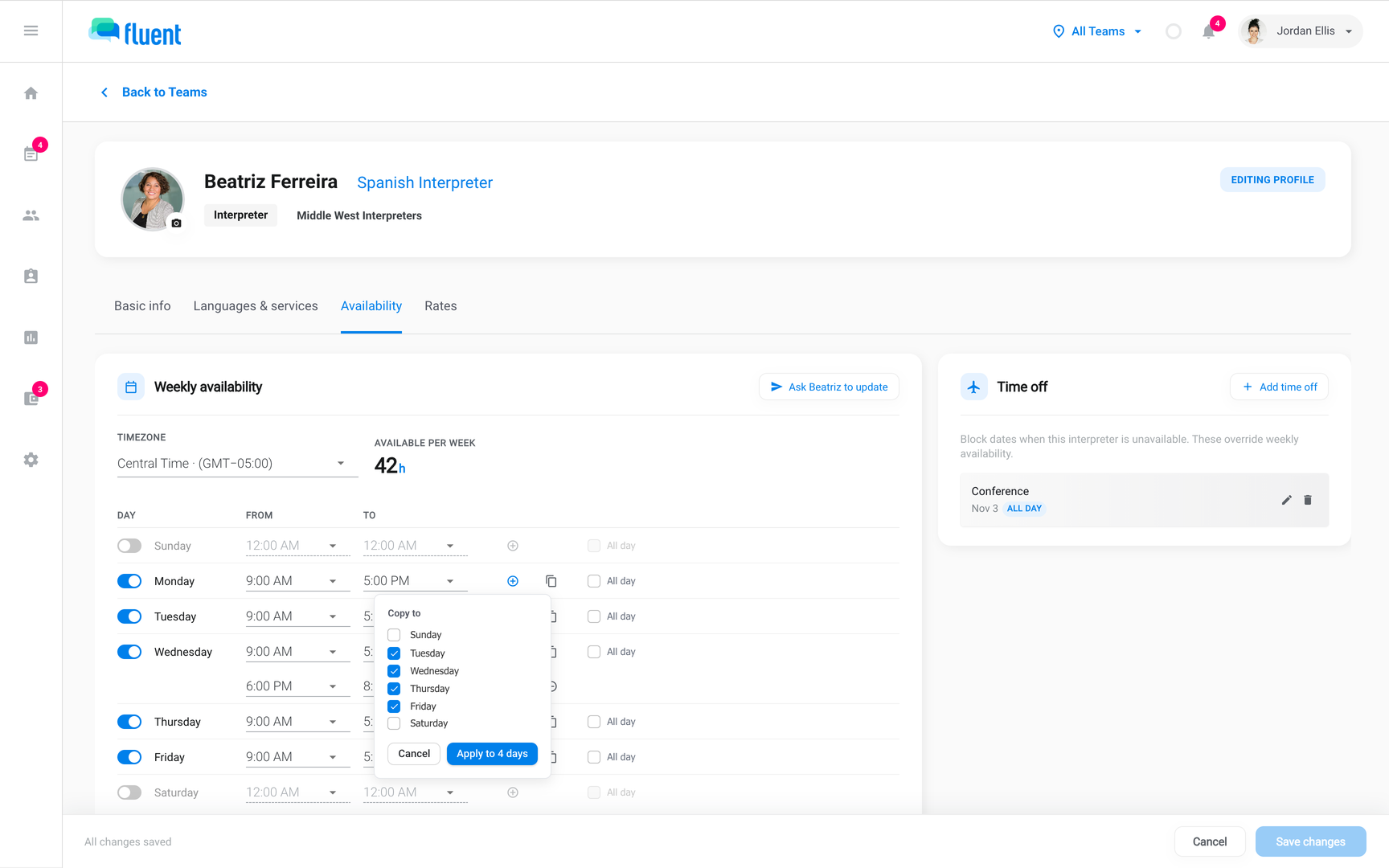Go to Home in the sidebar

[31, 93]
